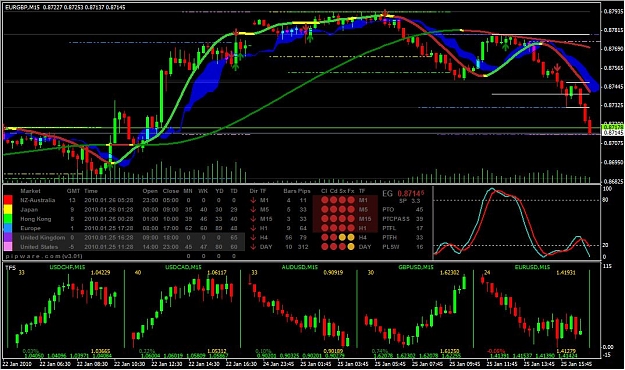Click the 80 level on oscillator scale
The image size is (625, 370).
605,200
